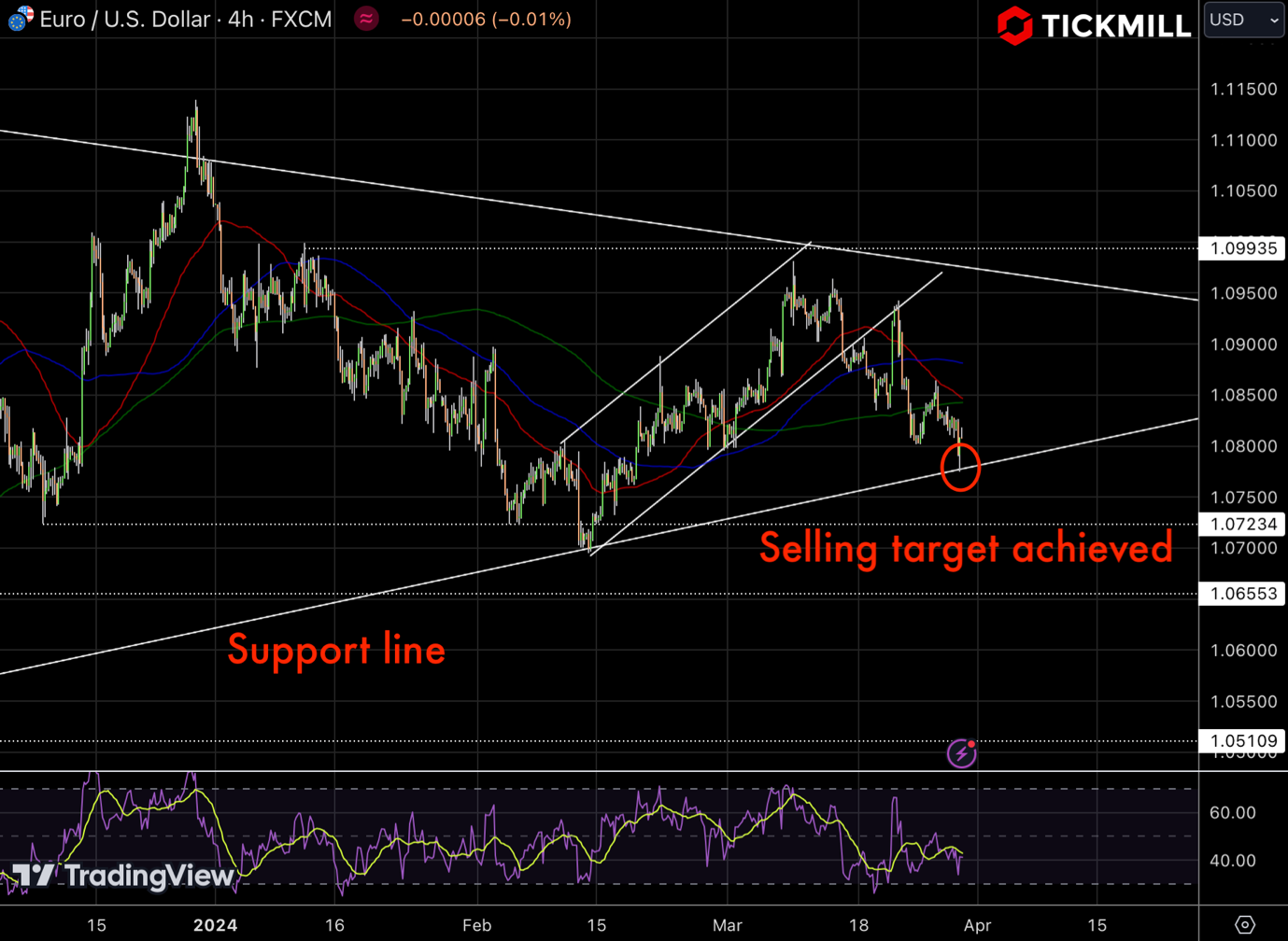Open the lightning bolt alerts icon
This screenshot has width=1288, height=941.
(962, 752)
